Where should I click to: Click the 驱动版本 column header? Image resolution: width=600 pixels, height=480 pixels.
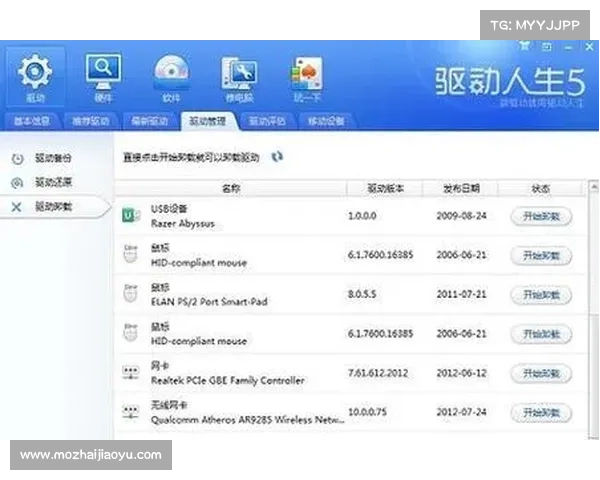tap(385, 188)
